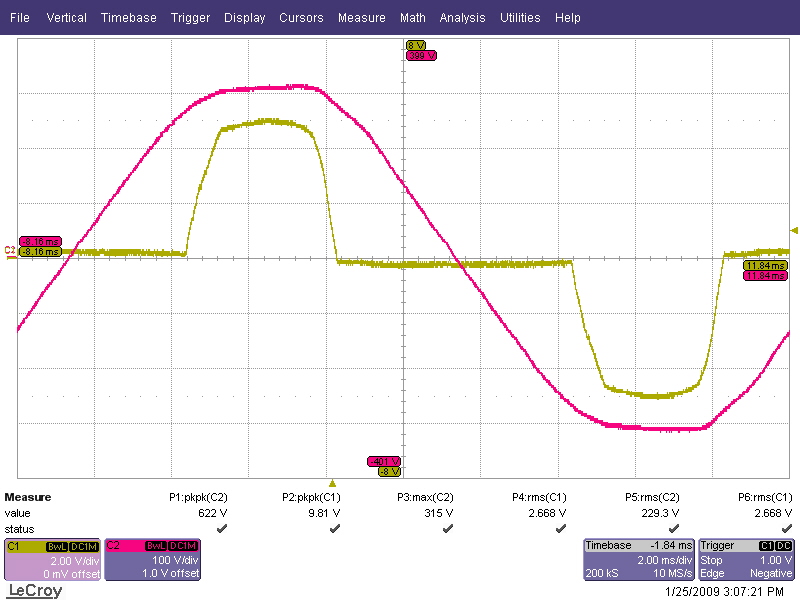Click the trigger position triangle below grid
Screen dimensions: 800x600
coord(333,483)
